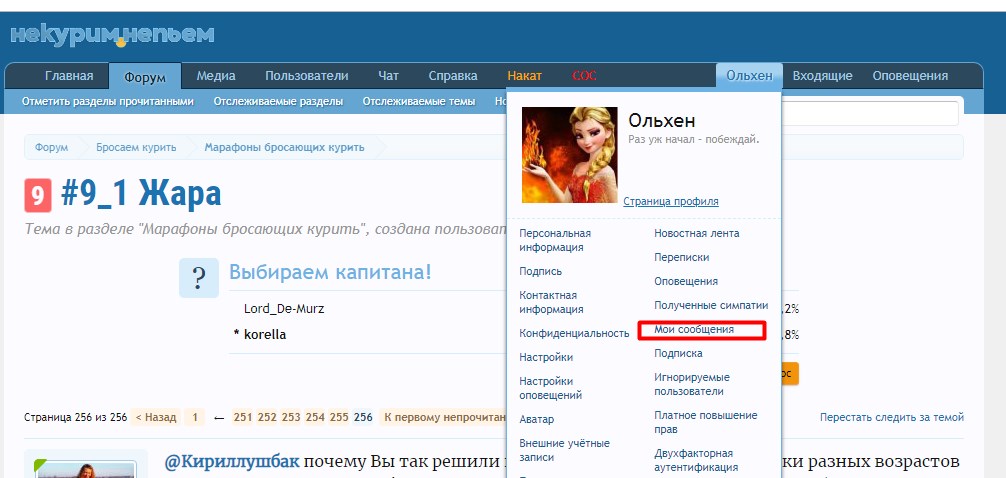Click the Ольхен username in dropdown header
The image size is (1006, 478).
661,120
